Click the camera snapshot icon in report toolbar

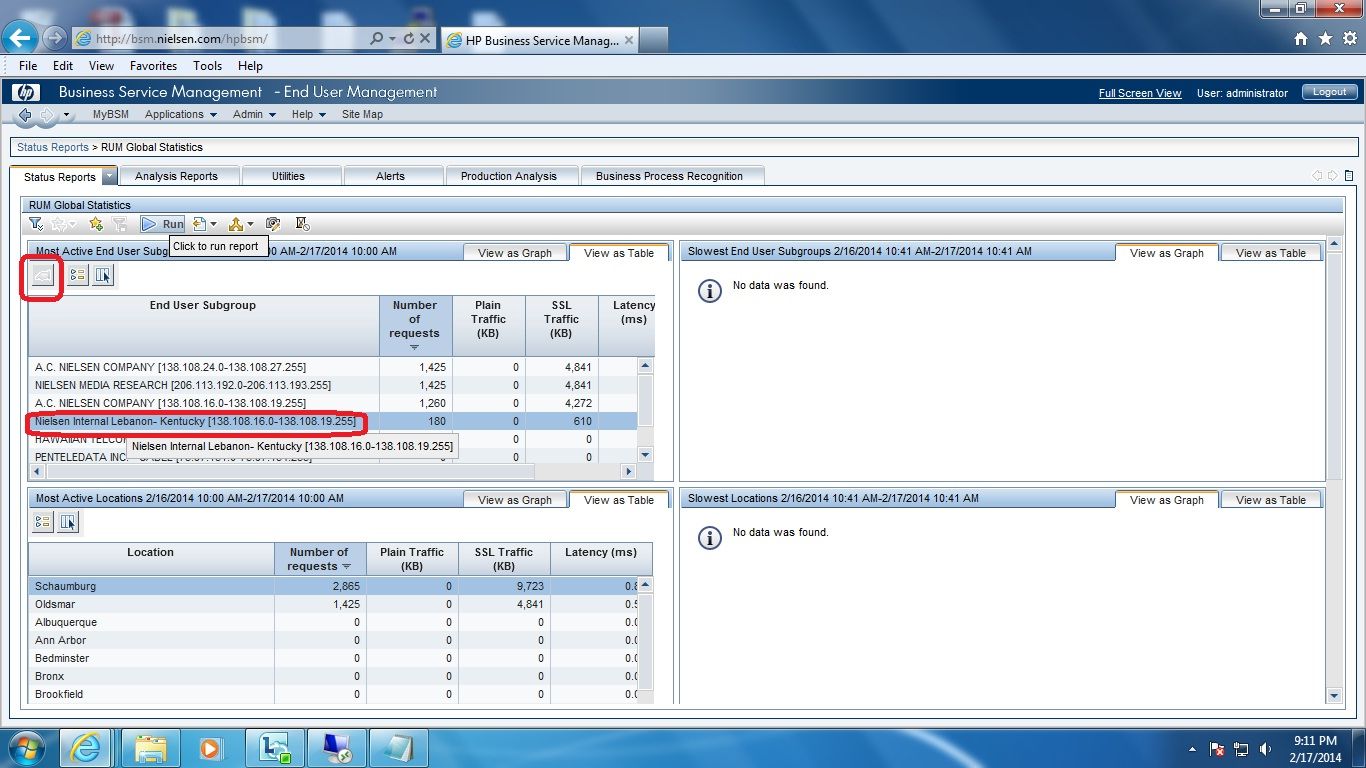point(273,224)
